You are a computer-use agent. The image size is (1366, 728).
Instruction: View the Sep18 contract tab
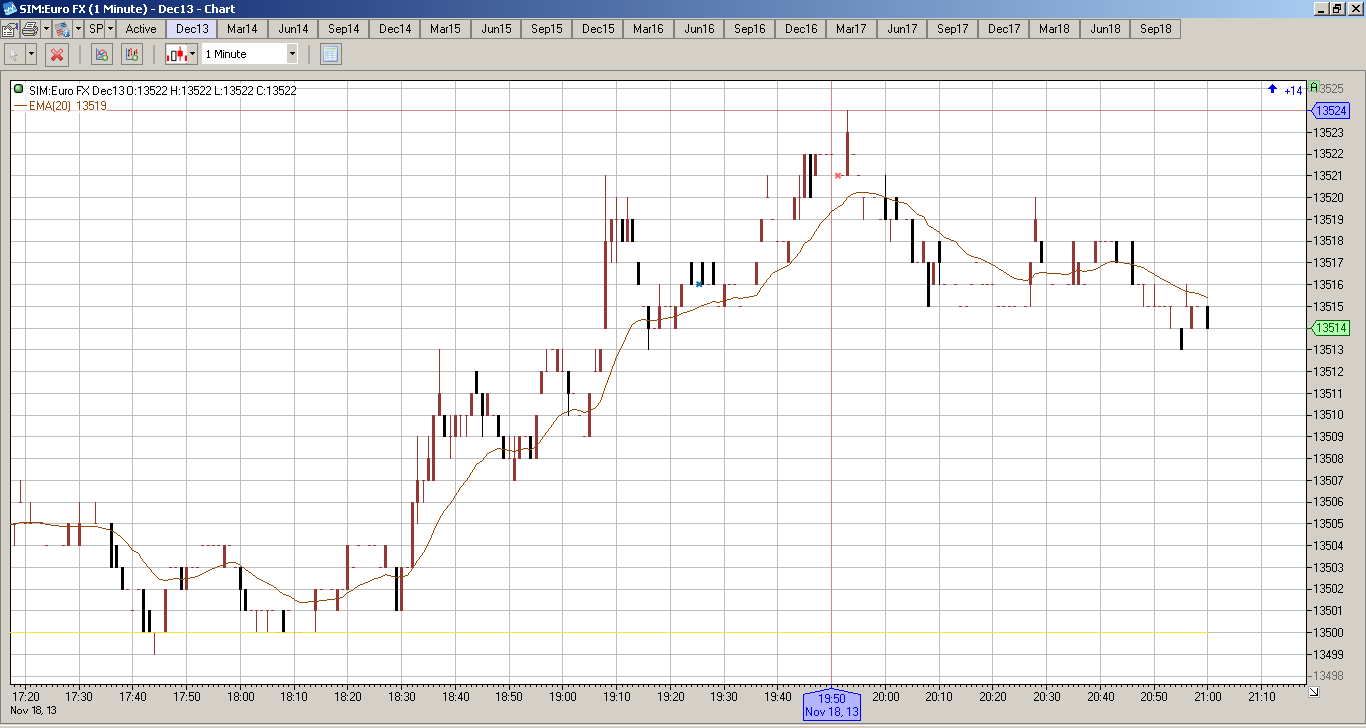[1156, 29]
